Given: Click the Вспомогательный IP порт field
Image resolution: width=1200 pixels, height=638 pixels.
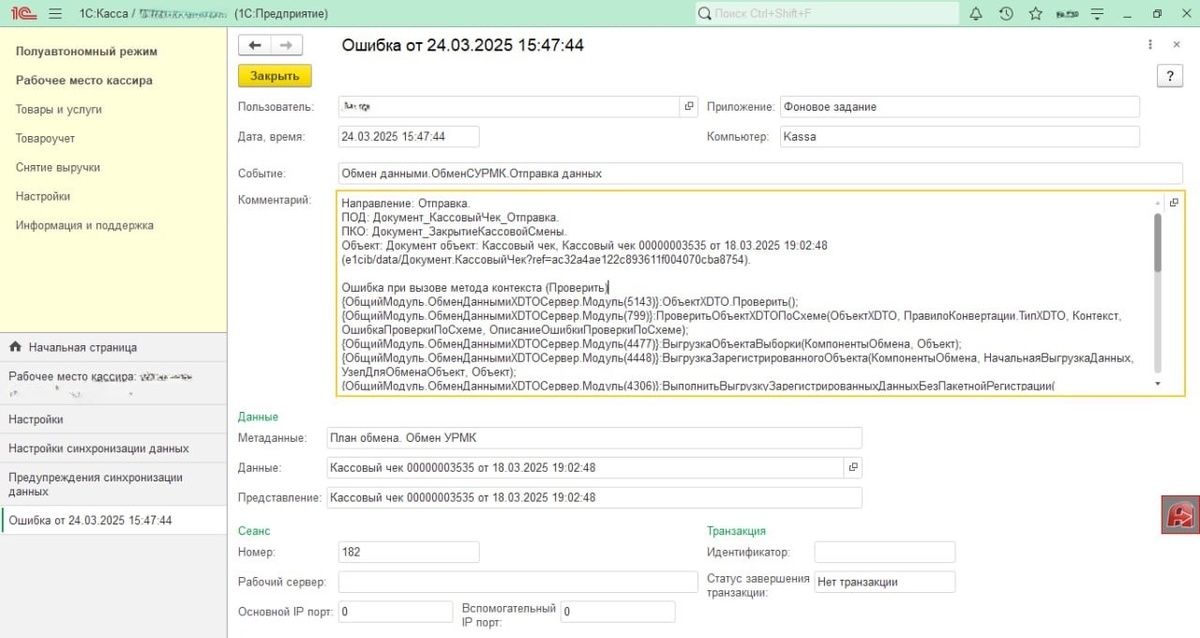Looking at the screenshot, I should [617, 611].
